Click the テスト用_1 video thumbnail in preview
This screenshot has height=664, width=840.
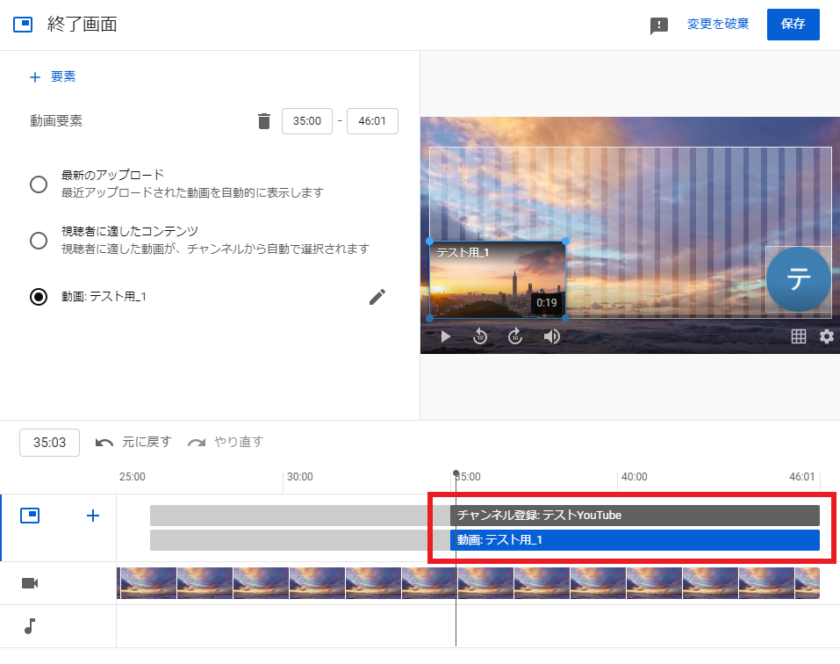497,280
